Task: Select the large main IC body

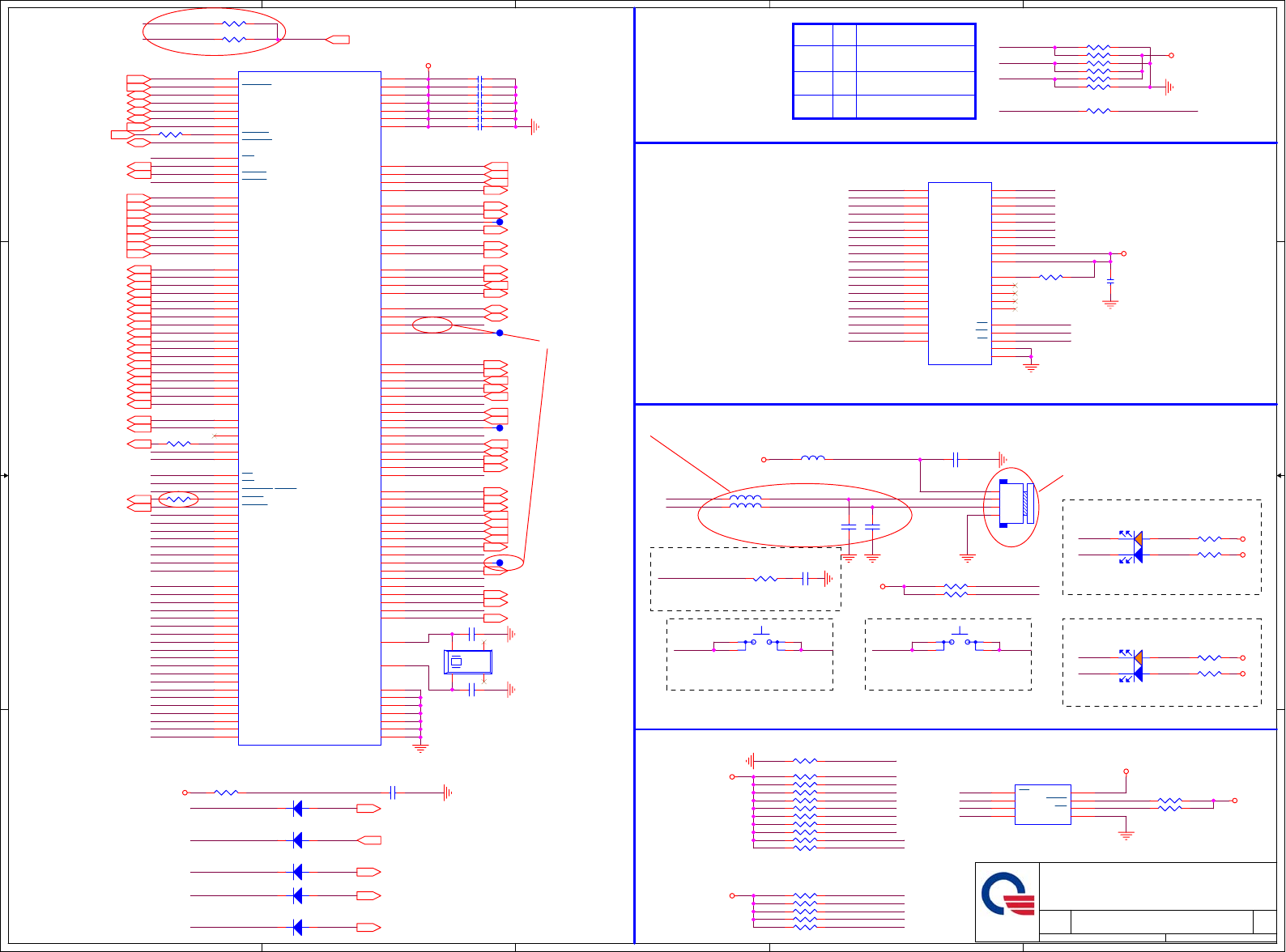Action: (x=309, y=408)
